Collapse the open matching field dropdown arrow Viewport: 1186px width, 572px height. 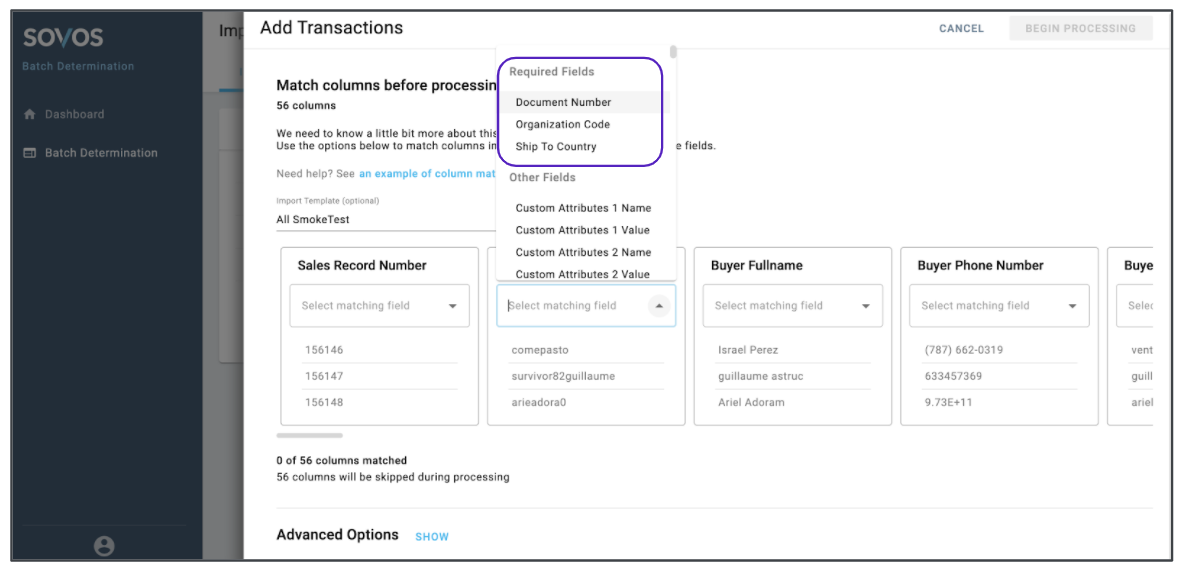tap(658, 306)
